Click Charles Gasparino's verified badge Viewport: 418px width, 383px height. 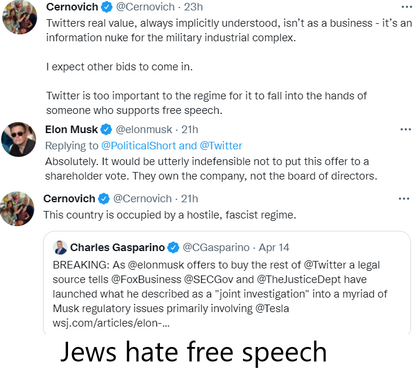(x=173, y=247)
